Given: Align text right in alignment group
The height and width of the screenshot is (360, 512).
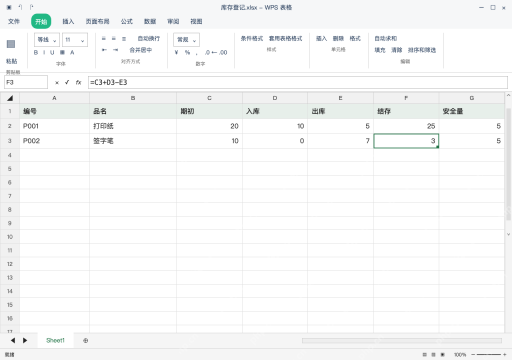Looking at the screenshot, I should (124, 39).
